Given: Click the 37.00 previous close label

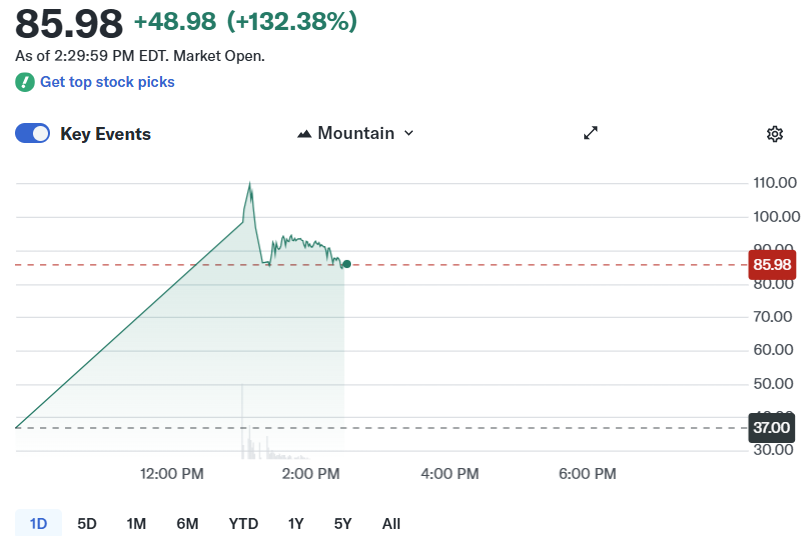Looking at the screenshot, I should click(x=771, y=428).
